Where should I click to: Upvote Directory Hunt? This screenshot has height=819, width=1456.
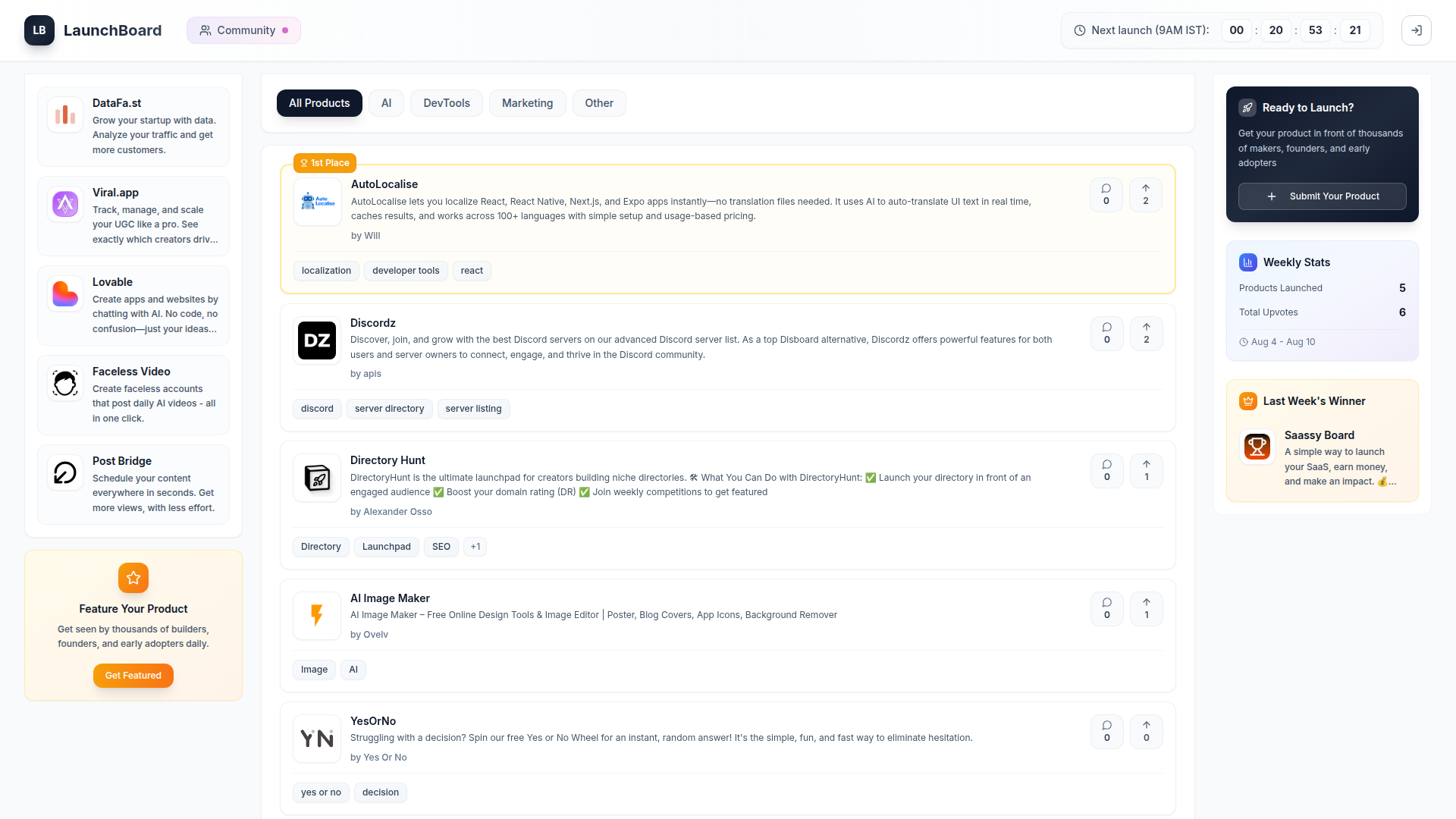[x=1146, y=470]
